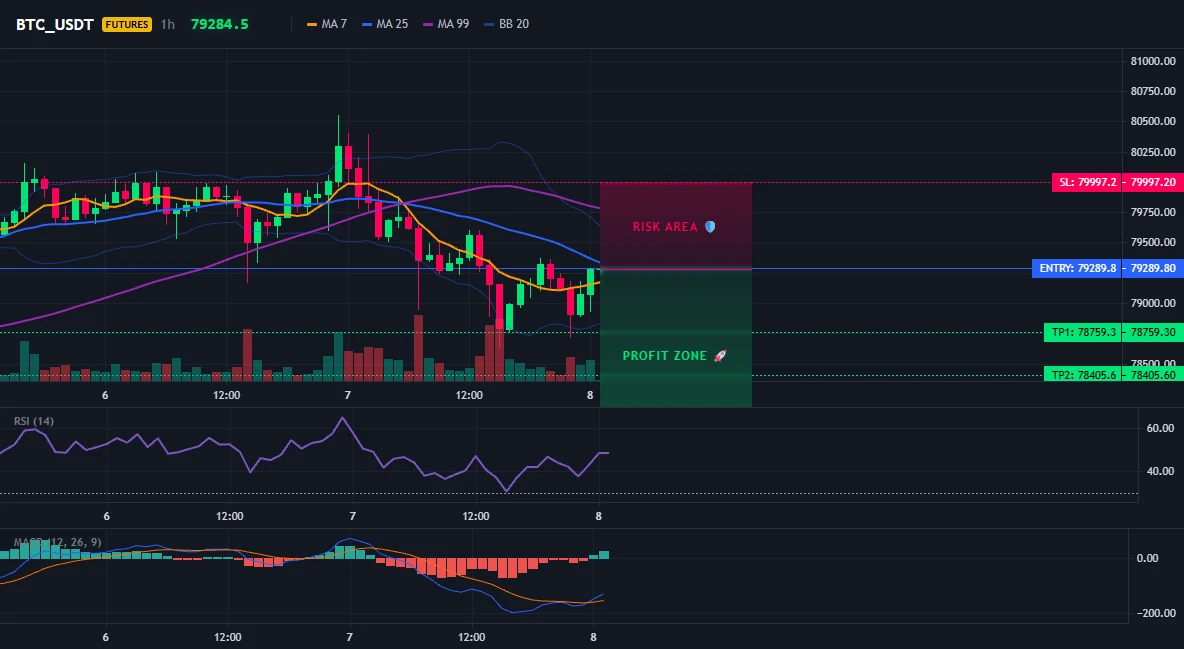Click the PROFIT ZONE label
The image size is (1184, 649).
664,356
